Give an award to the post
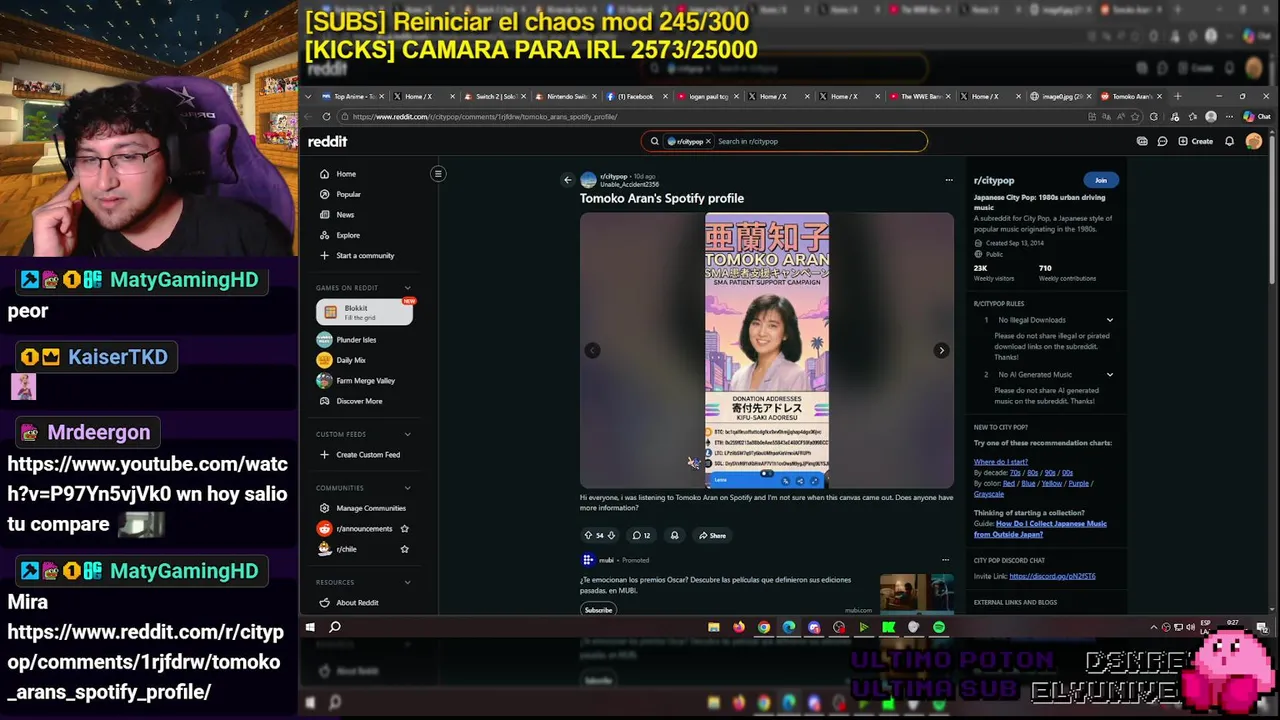Image resolution: width=1280 pixels, height=720 pixels. pos(674,535)
